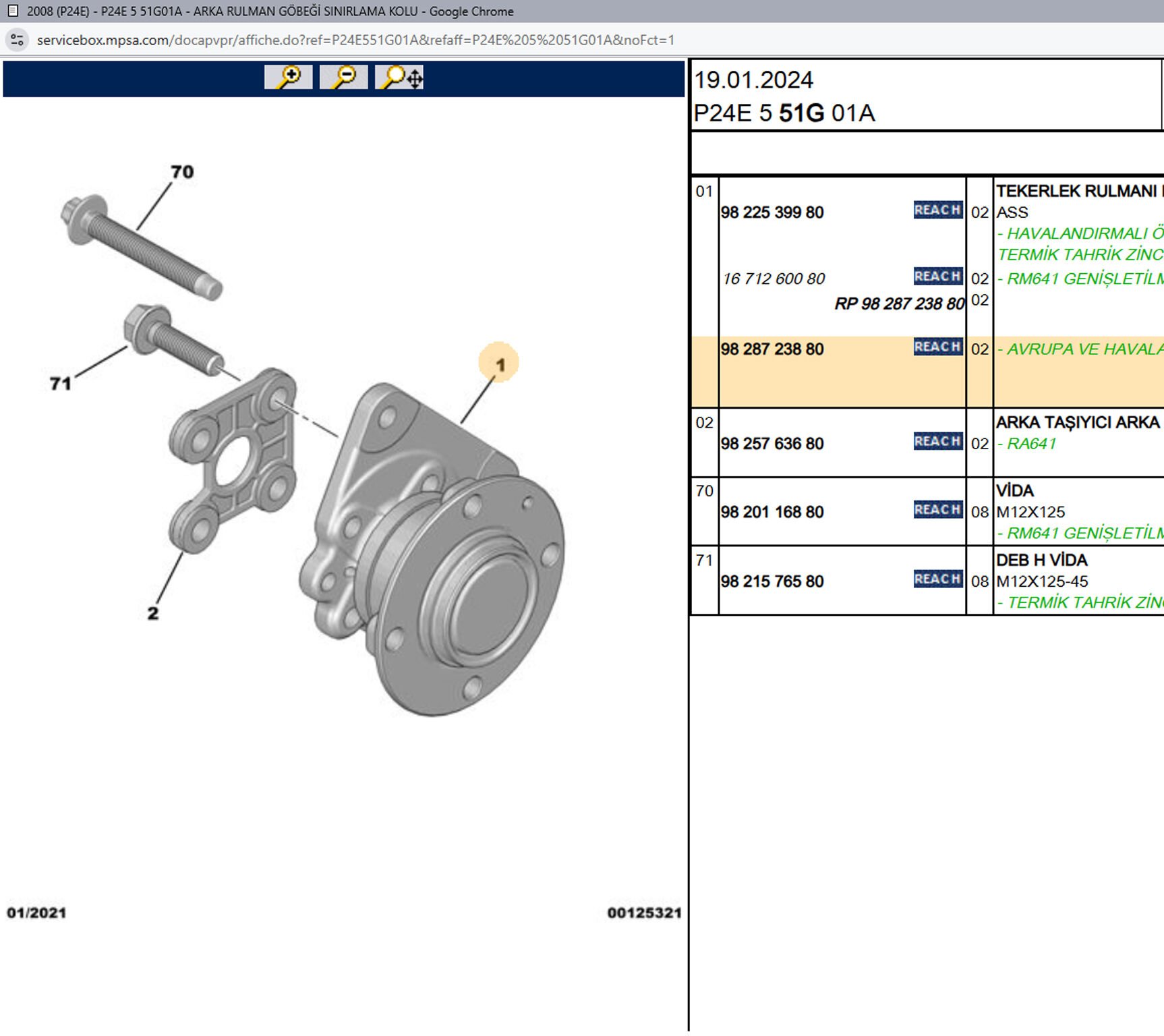
Task: Click the zoom in magnifier icon
Action: pyautogui.click(x=288, y=78)
